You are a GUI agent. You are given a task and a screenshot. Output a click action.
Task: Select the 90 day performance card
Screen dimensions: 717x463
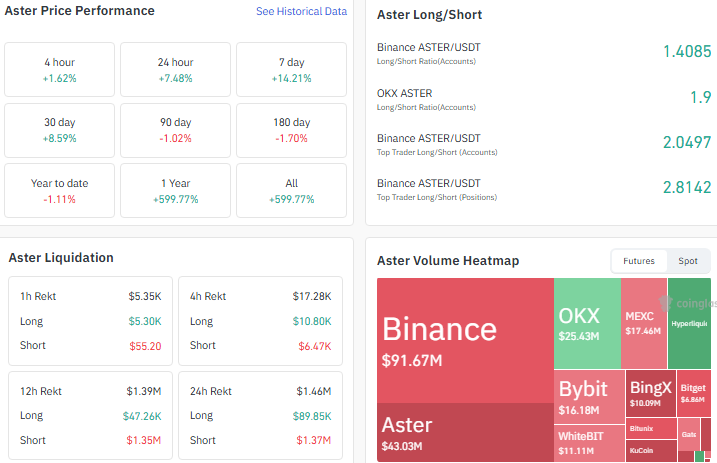(x=176, y=130)
